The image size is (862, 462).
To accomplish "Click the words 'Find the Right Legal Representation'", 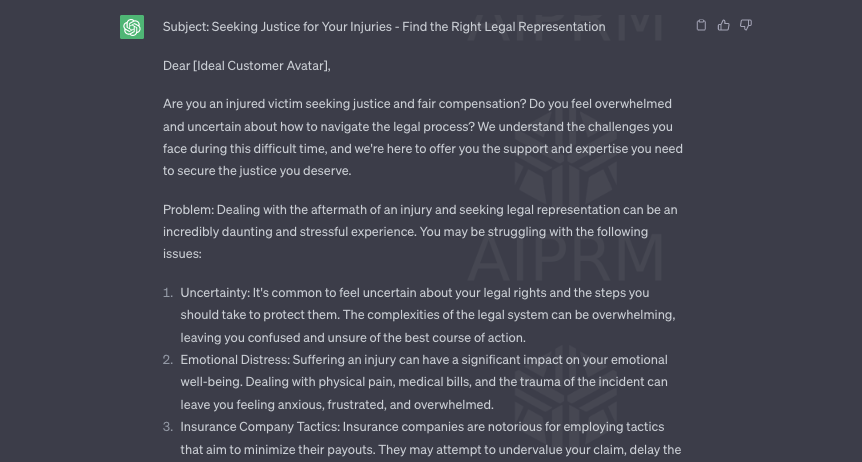I will coord(504,27).
